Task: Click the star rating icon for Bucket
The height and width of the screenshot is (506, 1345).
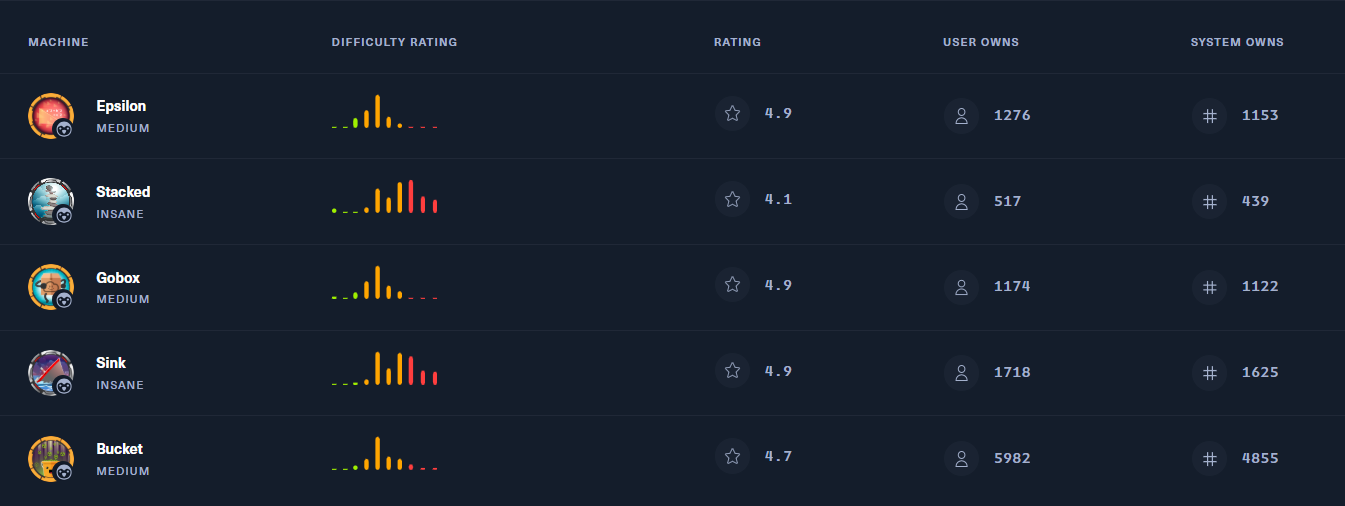Action: (732, 457)
